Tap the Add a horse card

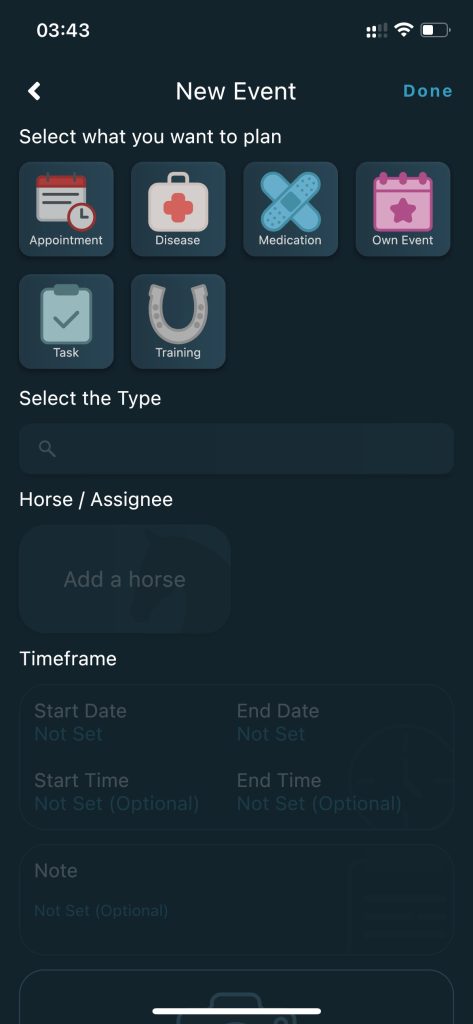click(125, 579)
